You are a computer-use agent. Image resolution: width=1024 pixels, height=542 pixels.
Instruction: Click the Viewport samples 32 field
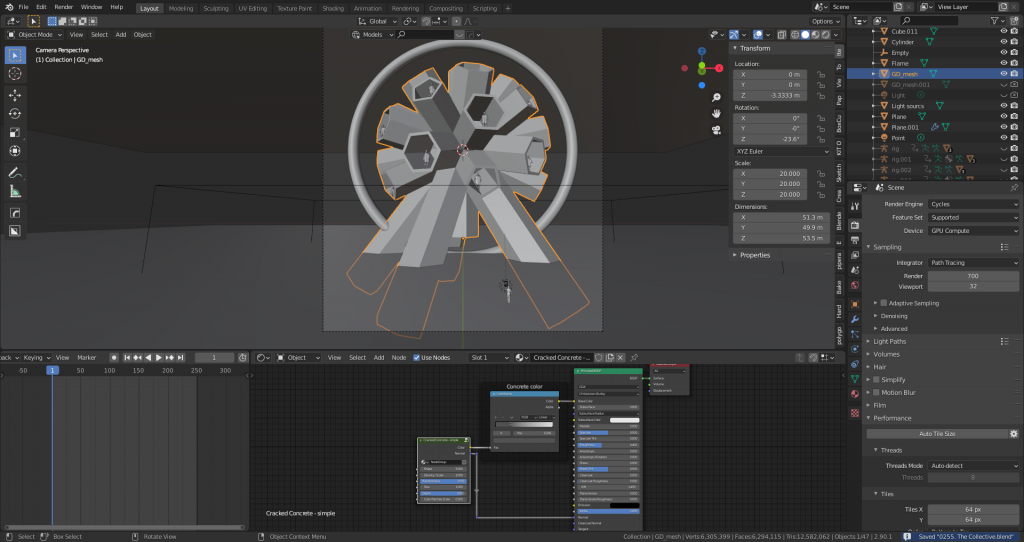(x=973, y=286)
